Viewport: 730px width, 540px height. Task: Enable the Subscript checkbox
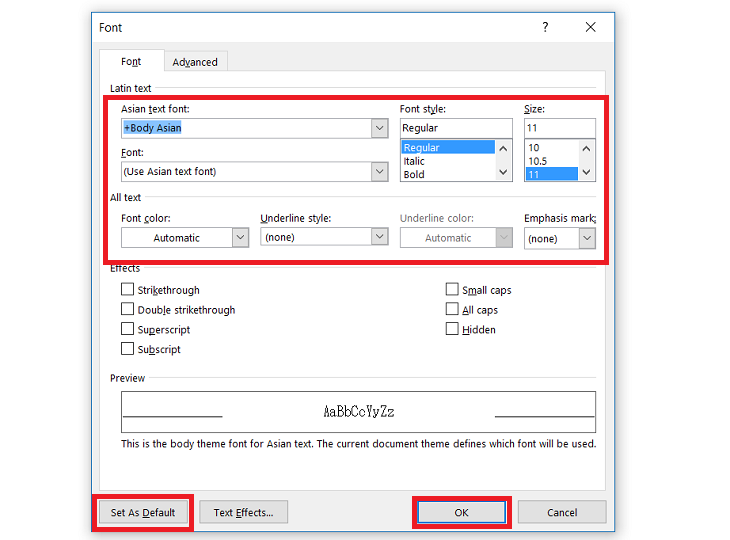point(127,349)
